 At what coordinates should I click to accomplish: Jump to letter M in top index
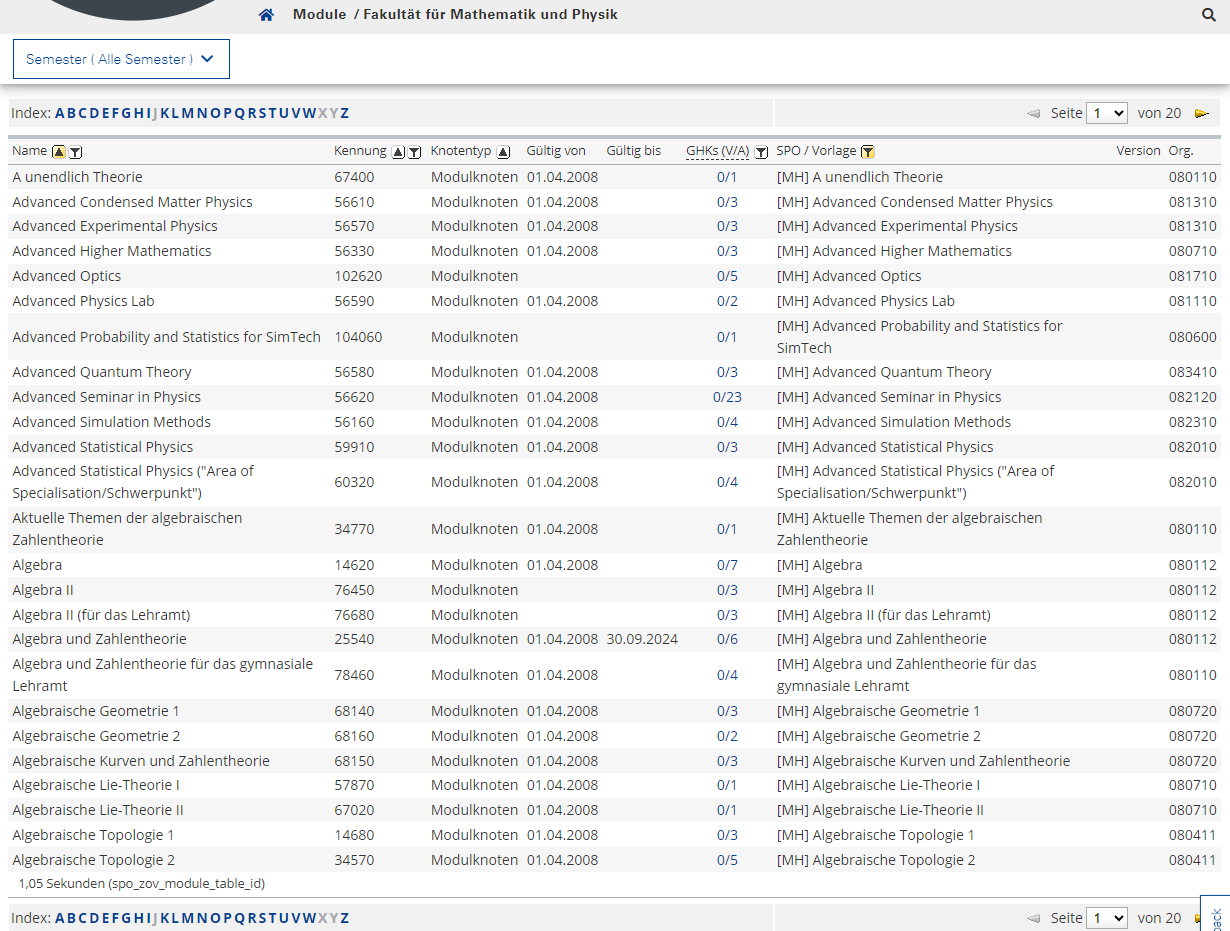coord(187,113)
